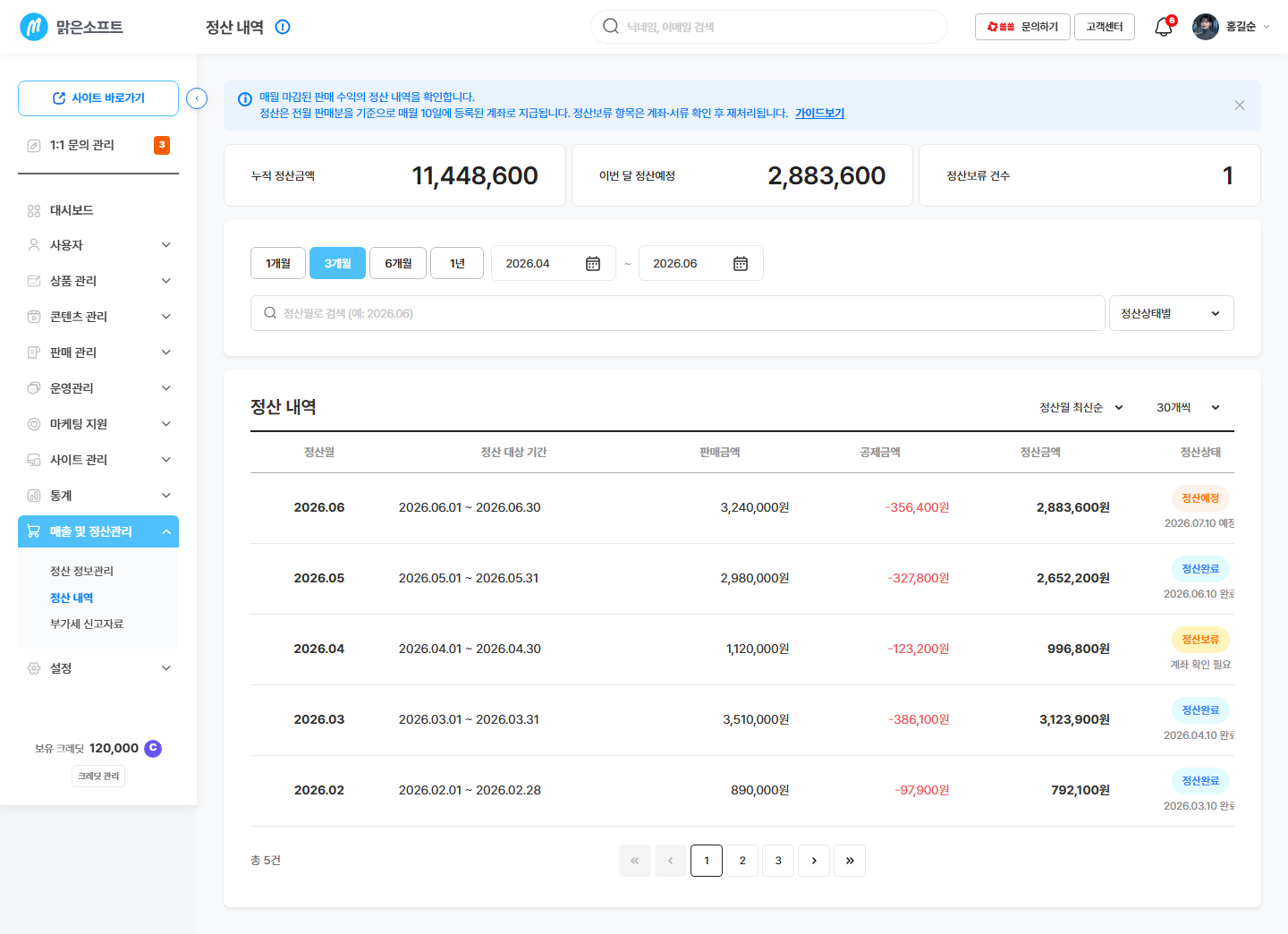Collapse the 매출 및 정산관리 menu chevron
The height and width of the screenshot is (934, 1288).
pos(166,531)
